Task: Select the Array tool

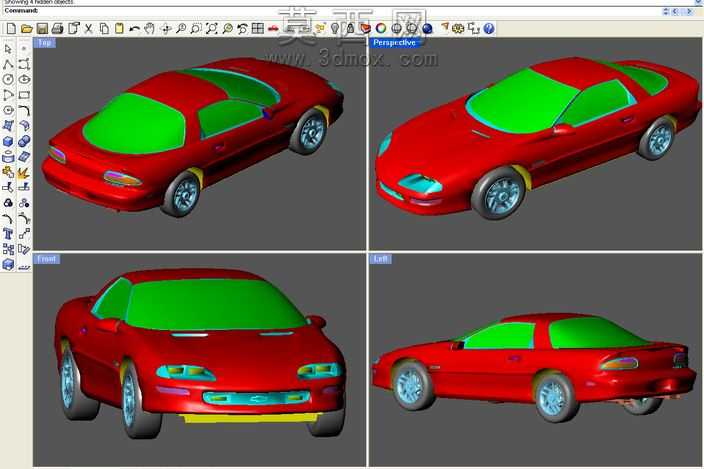Action: [8, 249]
